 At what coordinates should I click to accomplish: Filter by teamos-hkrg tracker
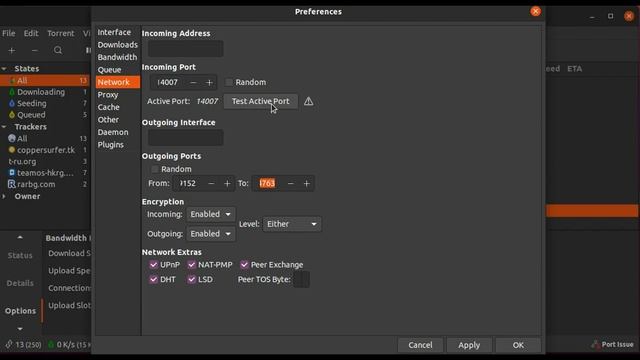pos(45,173)
